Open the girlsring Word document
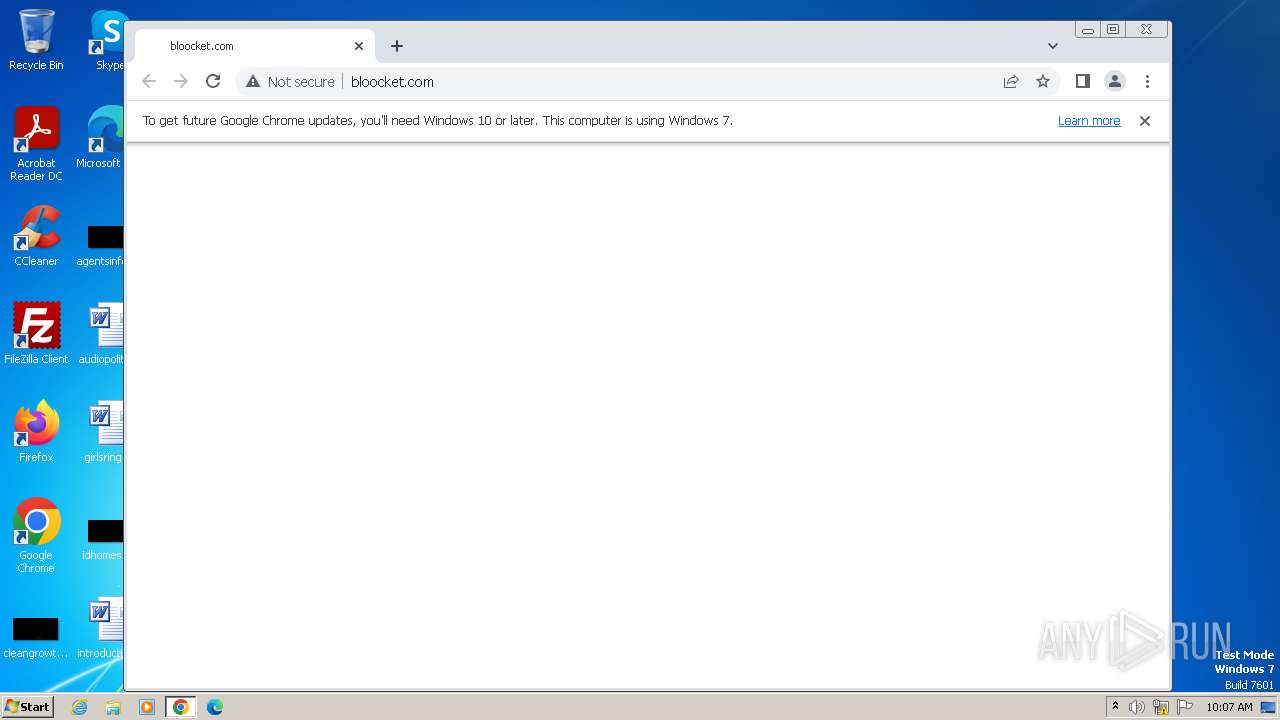This screenshot has height=720, width=1280. click(x=103, y=432)
